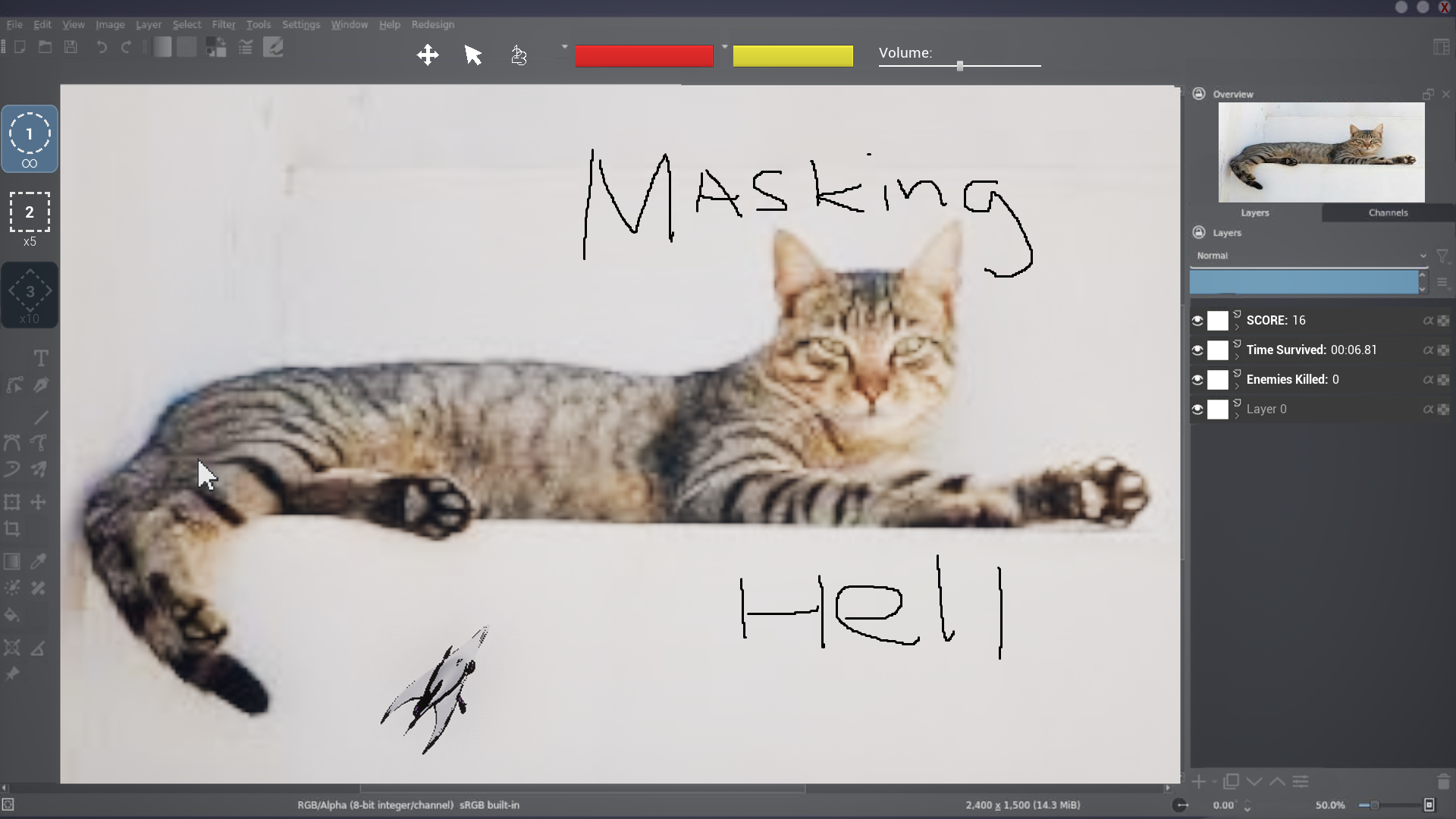Image resolution: width=1456 pixels, height=819 pixels.
Task: Select the Transform tool
Action: 11,501
